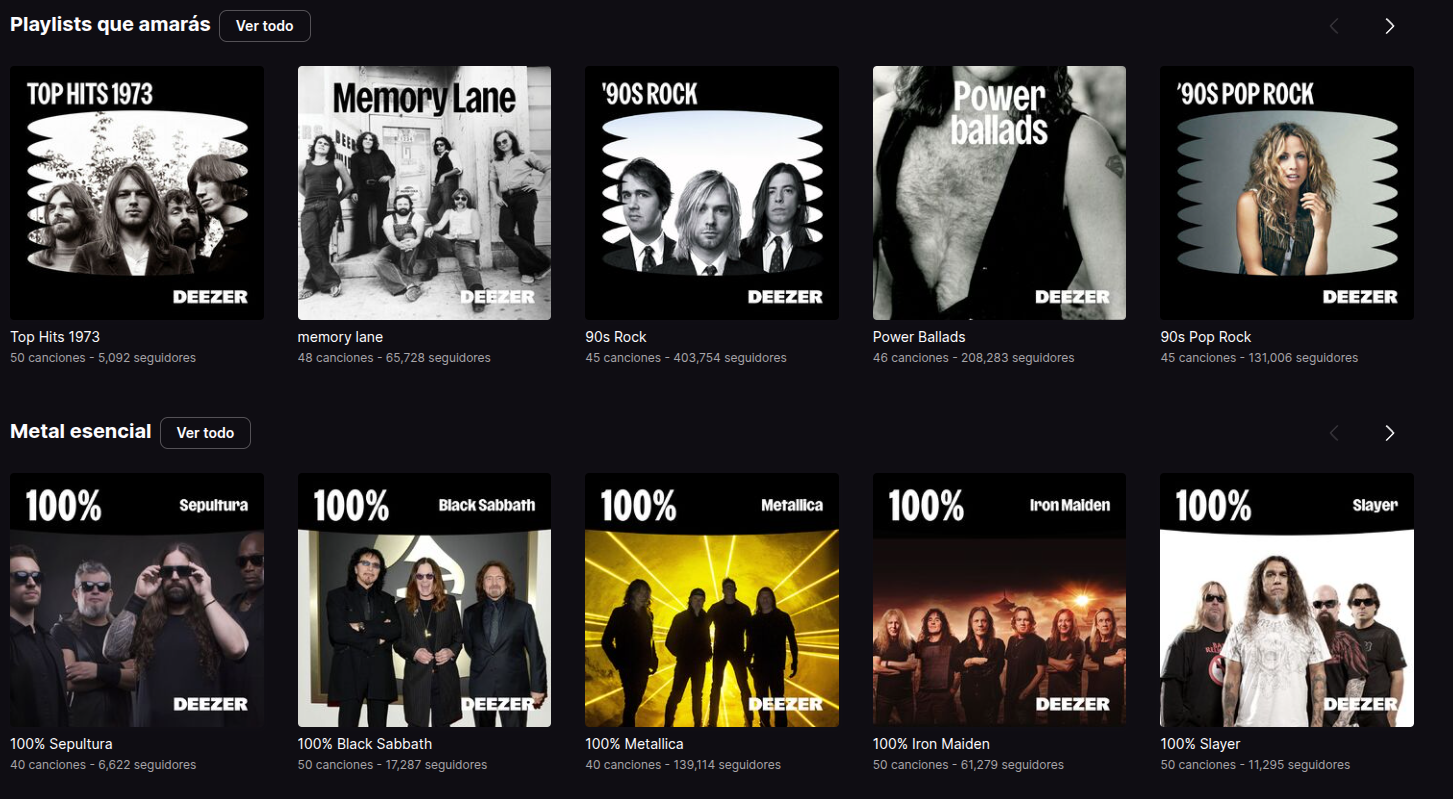Open the 100% Black Sabbath cover image
1453x799 pixels.
coord(424,600)
